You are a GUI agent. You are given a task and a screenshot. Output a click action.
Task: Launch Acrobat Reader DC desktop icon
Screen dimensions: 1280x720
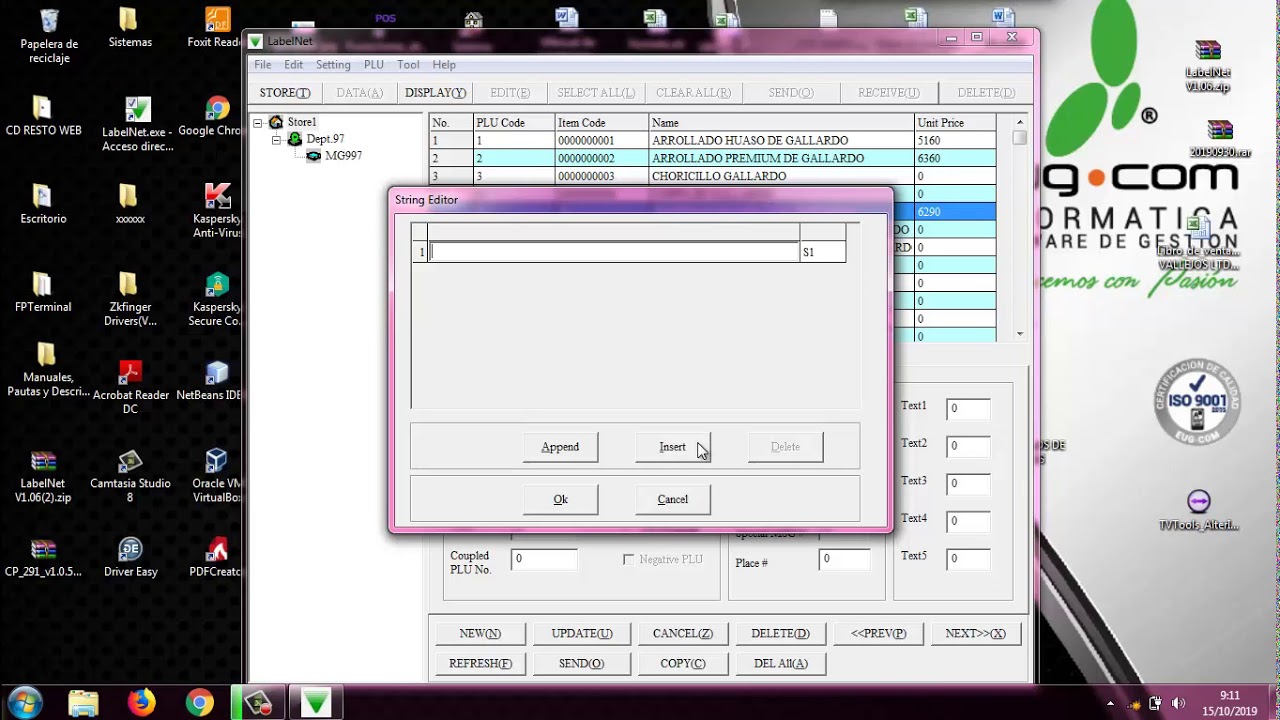[x=130, y=387]
